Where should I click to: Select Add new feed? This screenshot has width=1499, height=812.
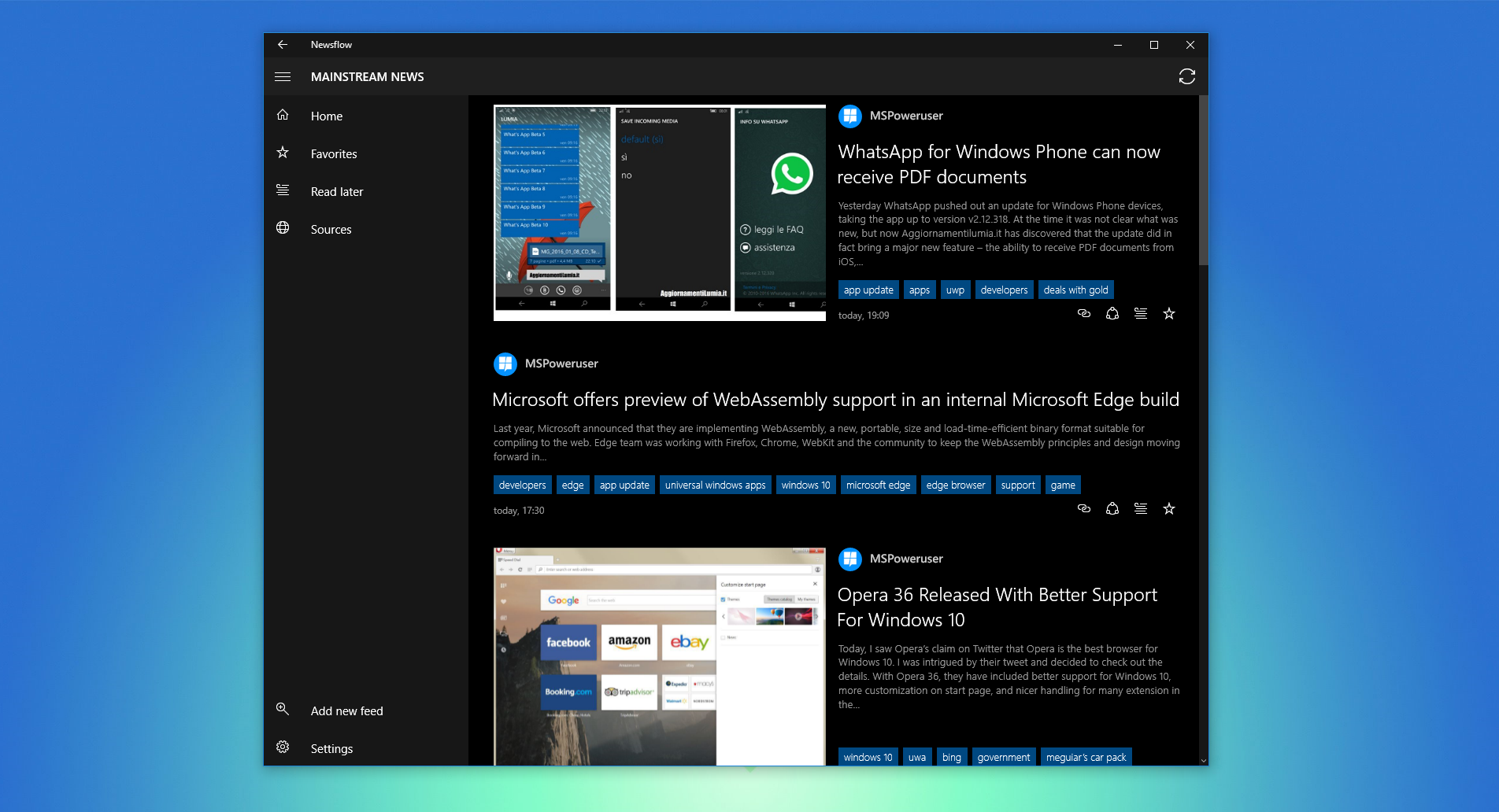click(366, 710)
